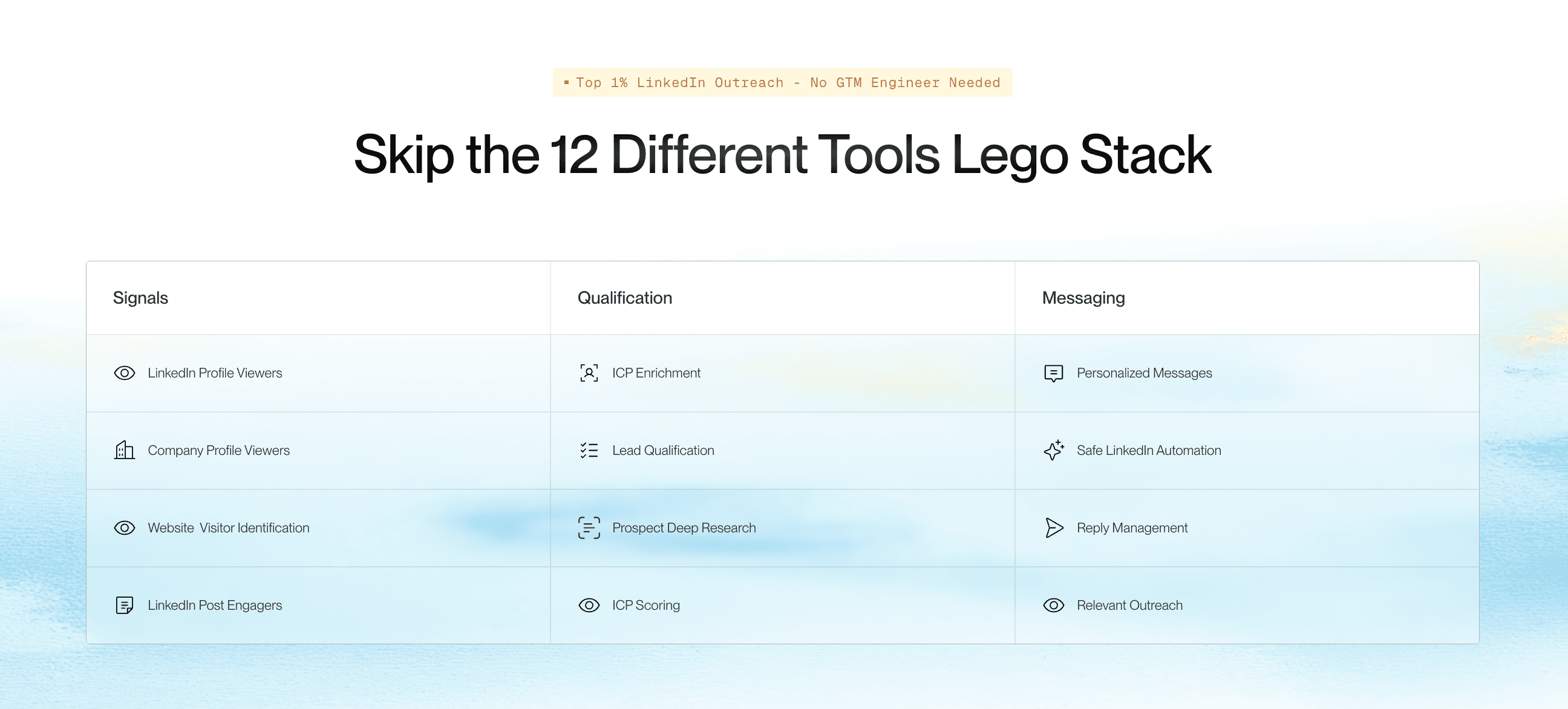Click the eye icon beside Website Visitor Identification
Screen dimensions: 1568x709
point(124,528)
